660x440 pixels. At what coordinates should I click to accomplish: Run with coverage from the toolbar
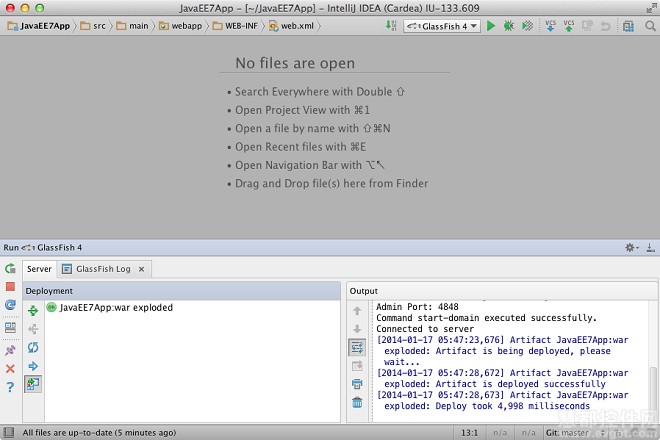pyautogui.click(x=527, y=26)
